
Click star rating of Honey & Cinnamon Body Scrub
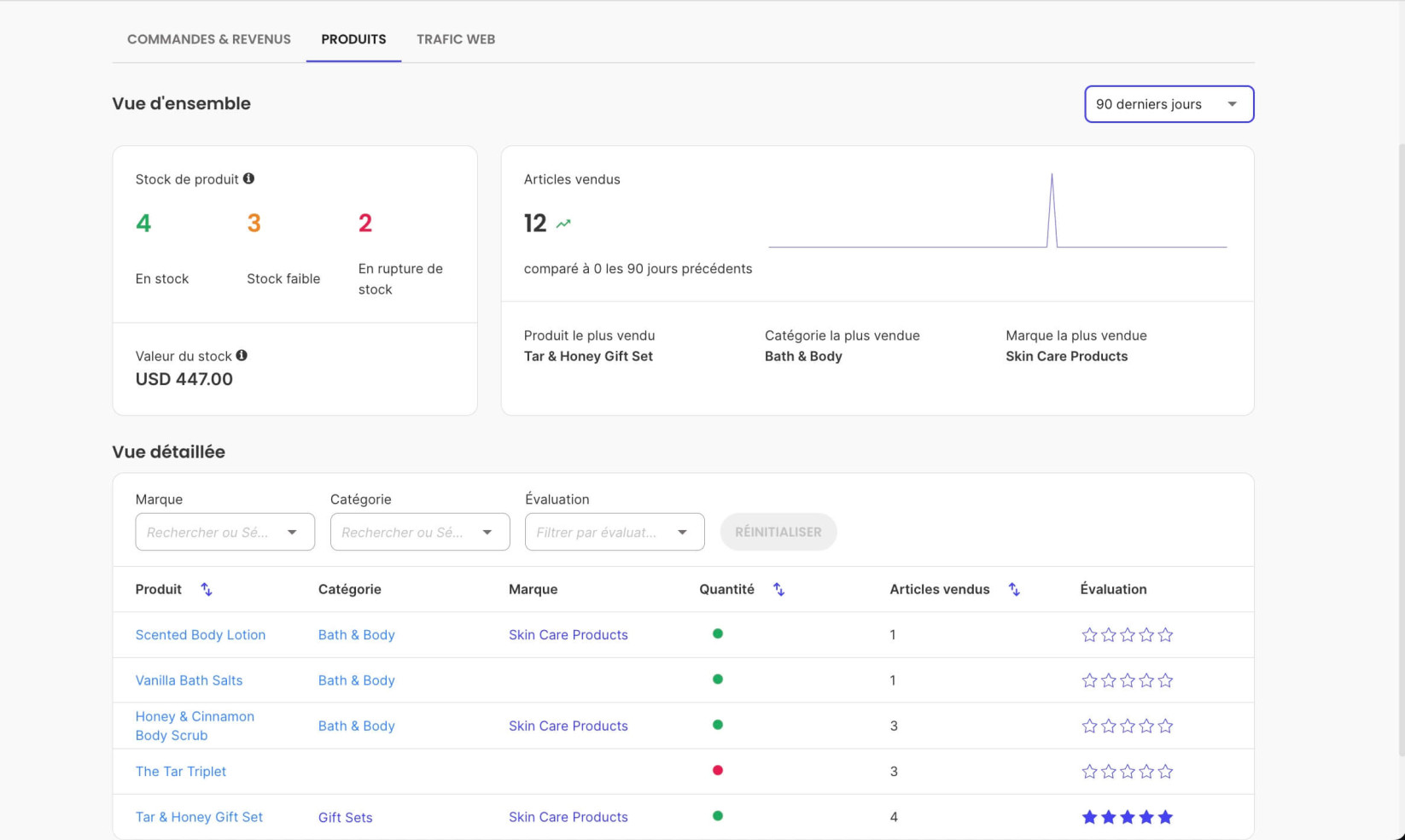coord(1128,726)
